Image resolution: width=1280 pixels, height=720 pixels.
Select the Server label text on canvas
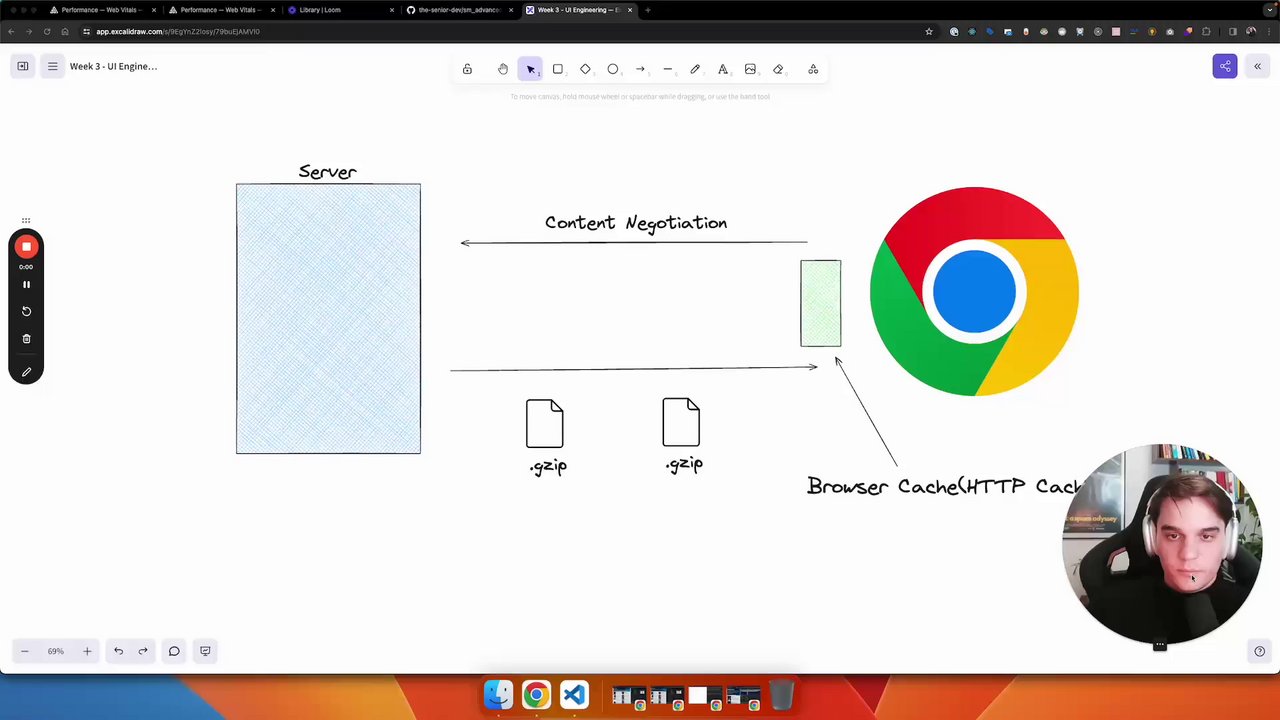tap(327, 172)
